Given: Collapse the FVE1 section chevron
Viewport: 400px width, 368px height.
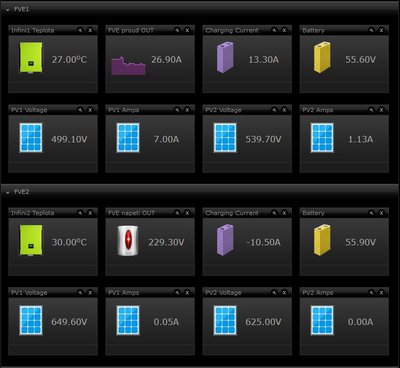Looking at the screenshot, I should 8,10.
